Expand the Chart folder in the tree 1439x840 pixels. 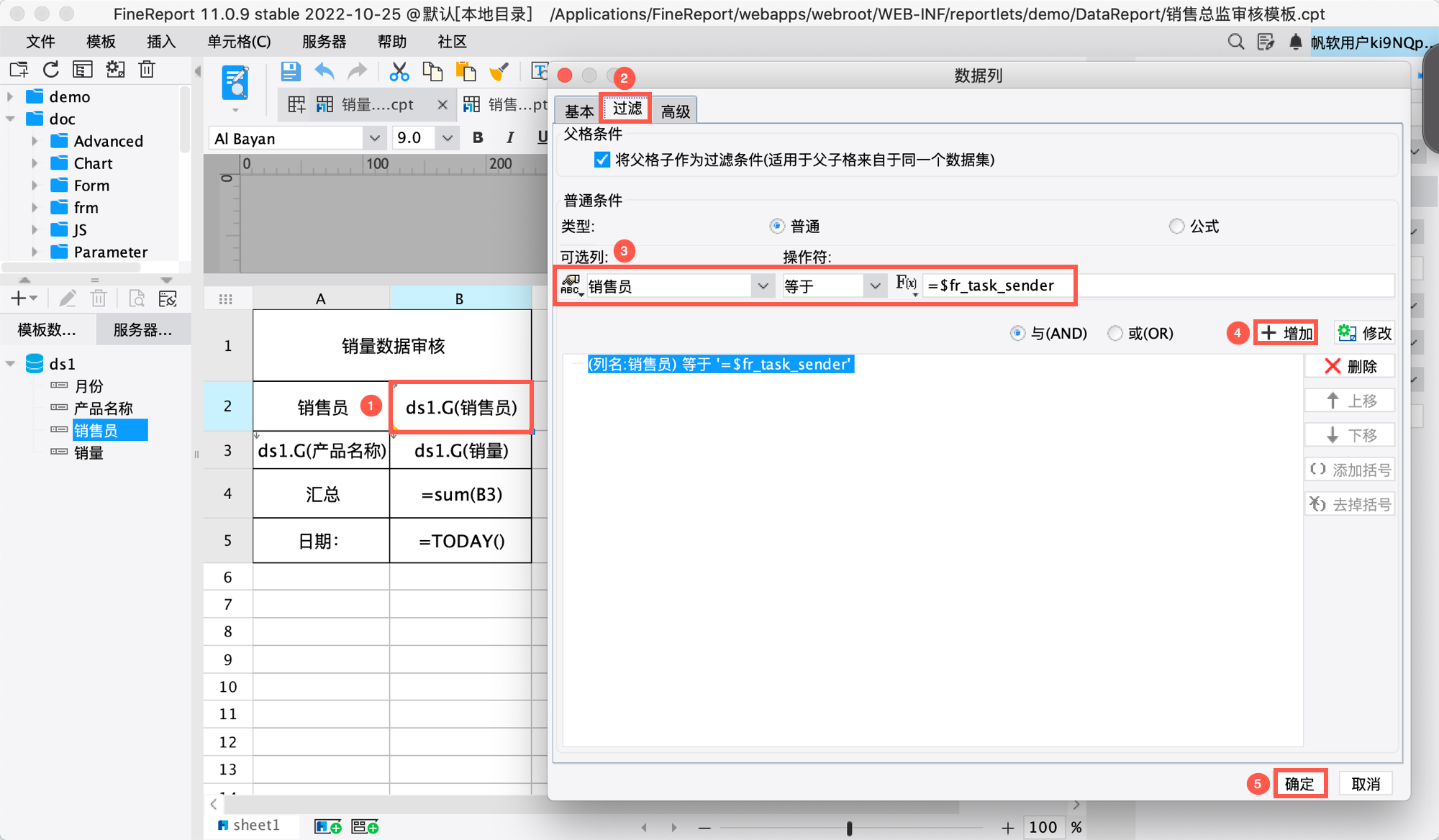[x=35, y=163]
